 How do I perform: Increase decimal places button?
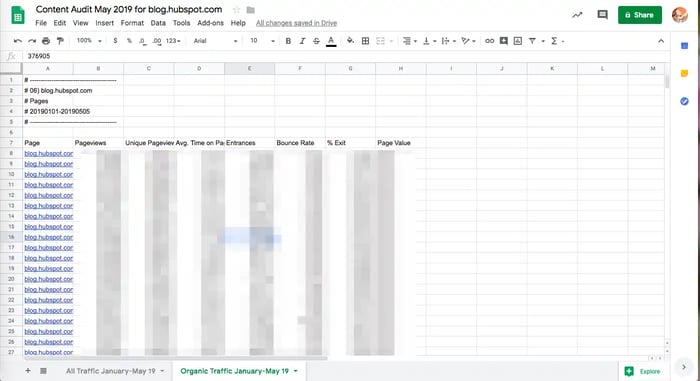(157, 41)
